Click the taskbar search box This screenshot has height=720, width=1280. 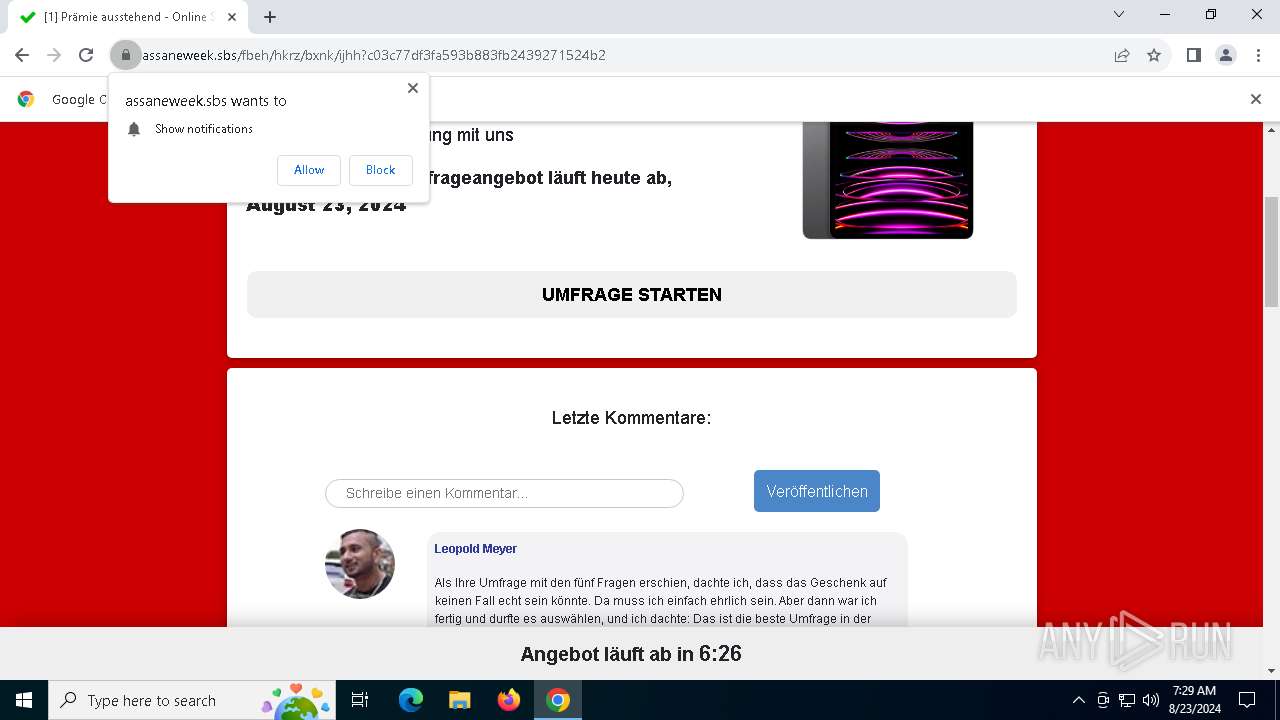[x=193, y=700]
